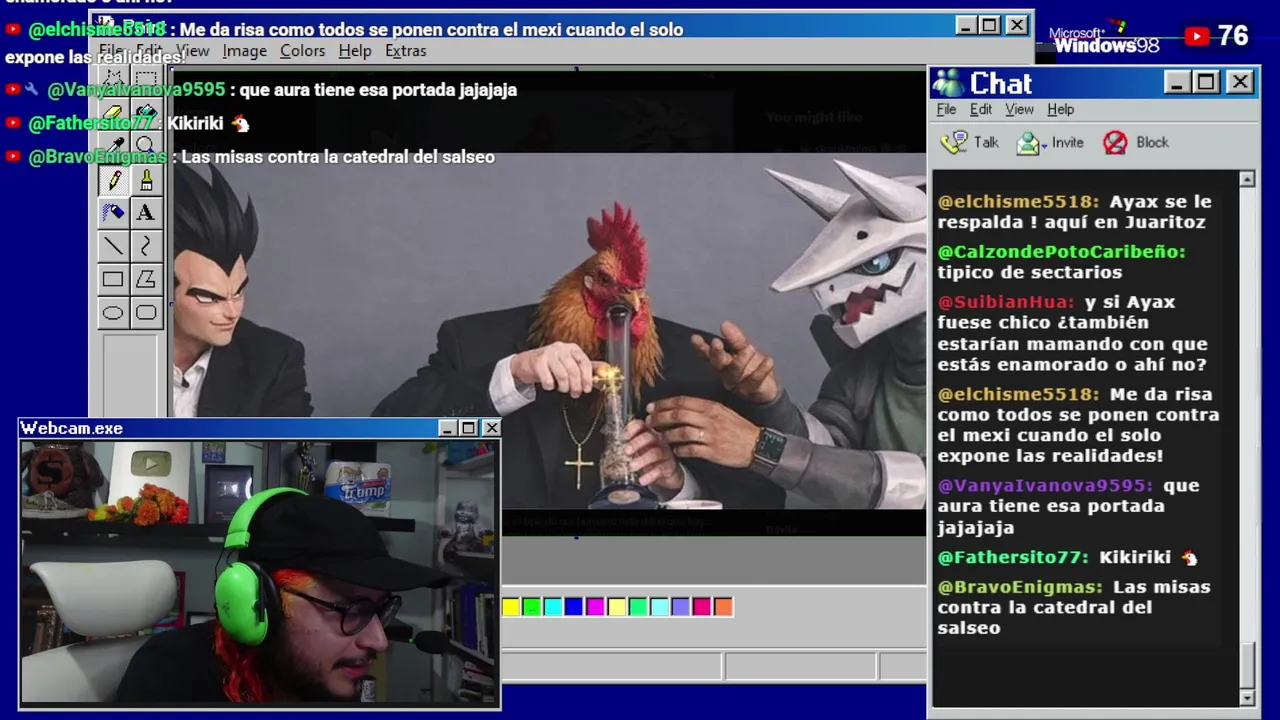Close the Webcam.exe window
The width and height of the screenshot is (1280, 720).
[x=491, y=428]
